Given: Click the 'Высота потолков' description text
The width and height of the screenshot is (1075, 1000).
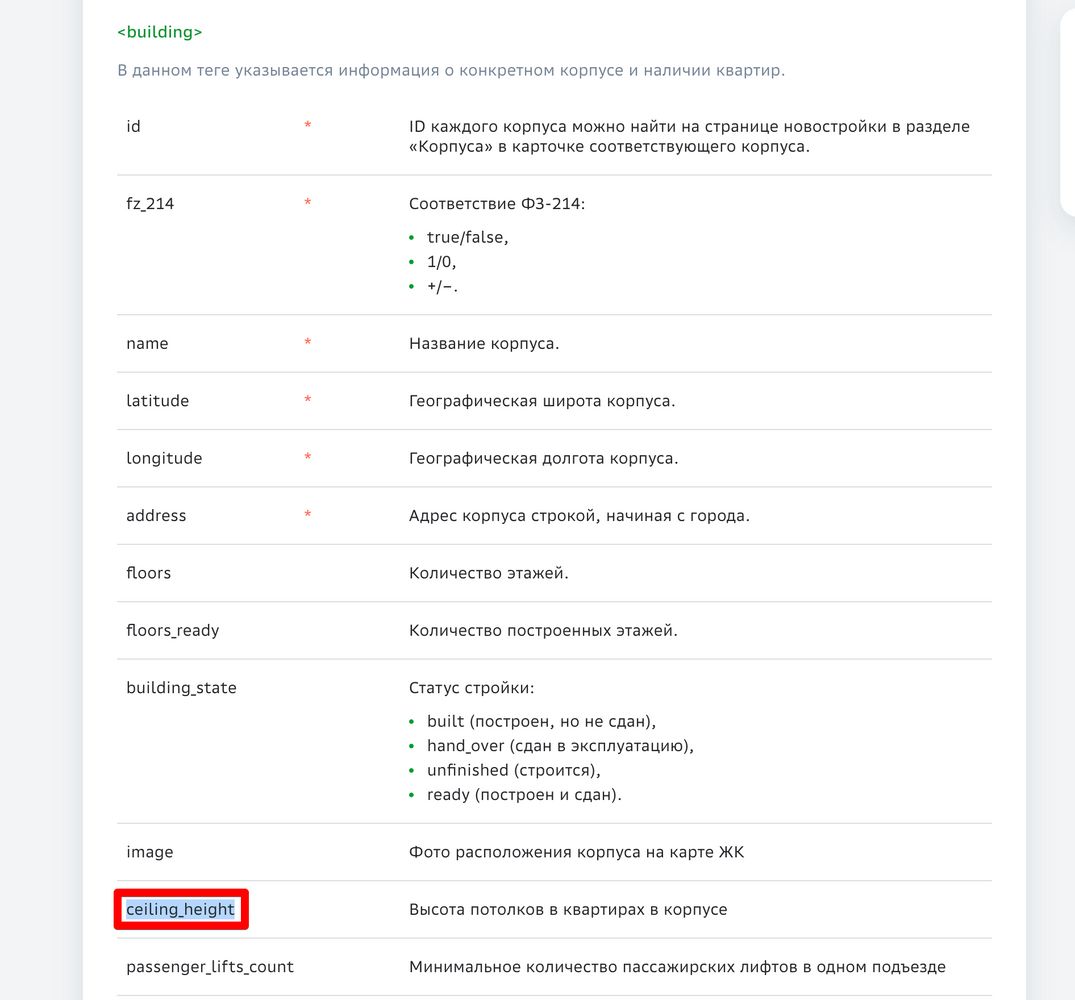Looking at the screenshot, I should [568, 910].
